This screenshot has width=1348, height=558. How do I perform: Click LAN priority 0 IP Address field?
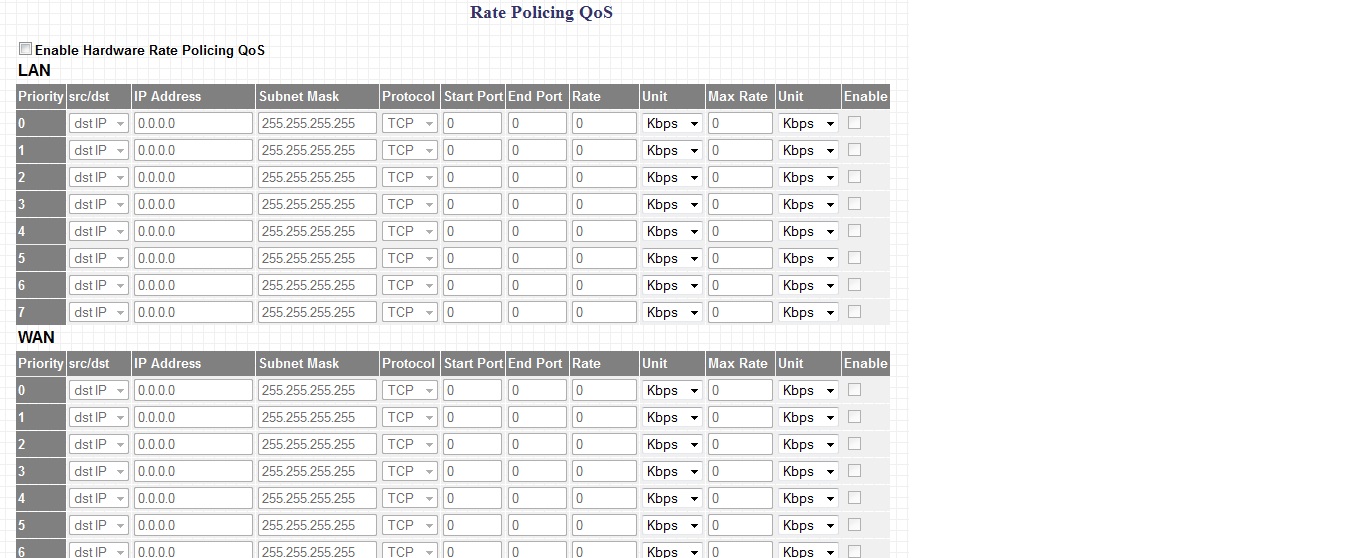click(193, 123)
